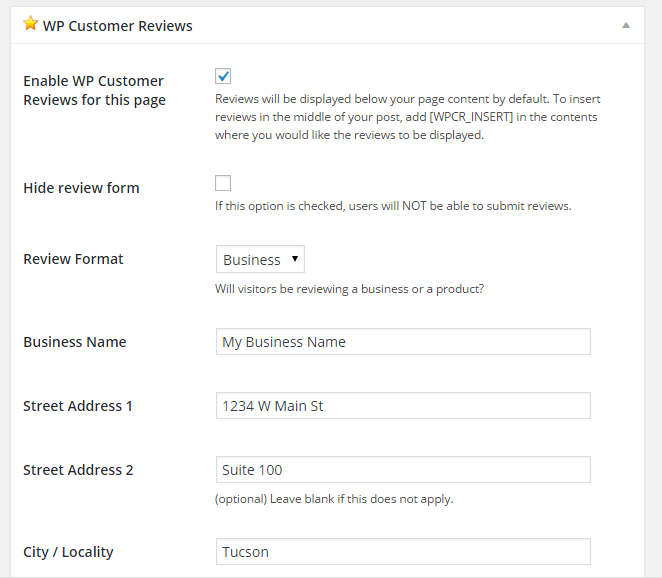Click the WP Customer Reviews panel title

tap(117, 26)
